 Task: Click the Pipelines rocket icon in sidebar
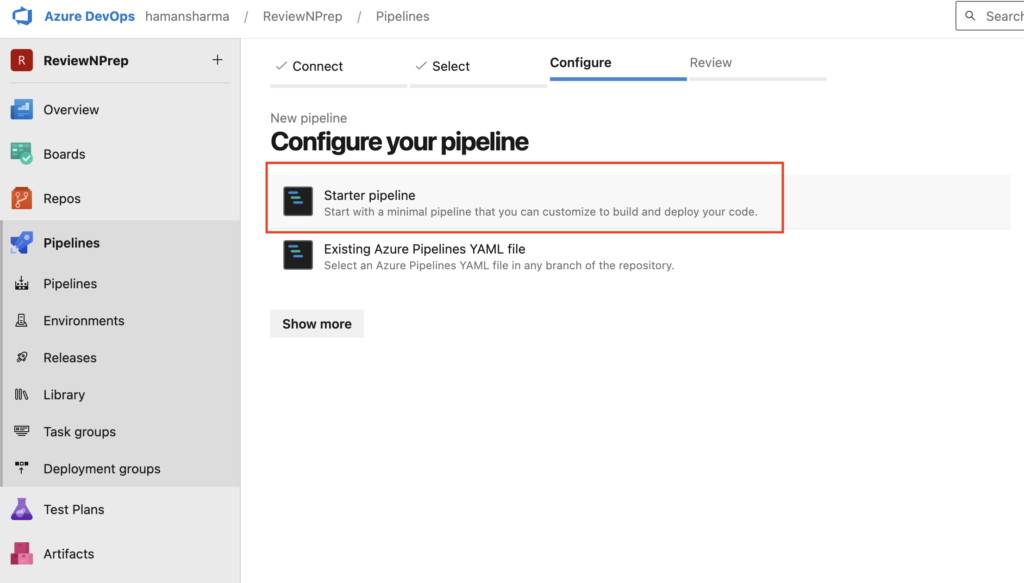(22, 243)
